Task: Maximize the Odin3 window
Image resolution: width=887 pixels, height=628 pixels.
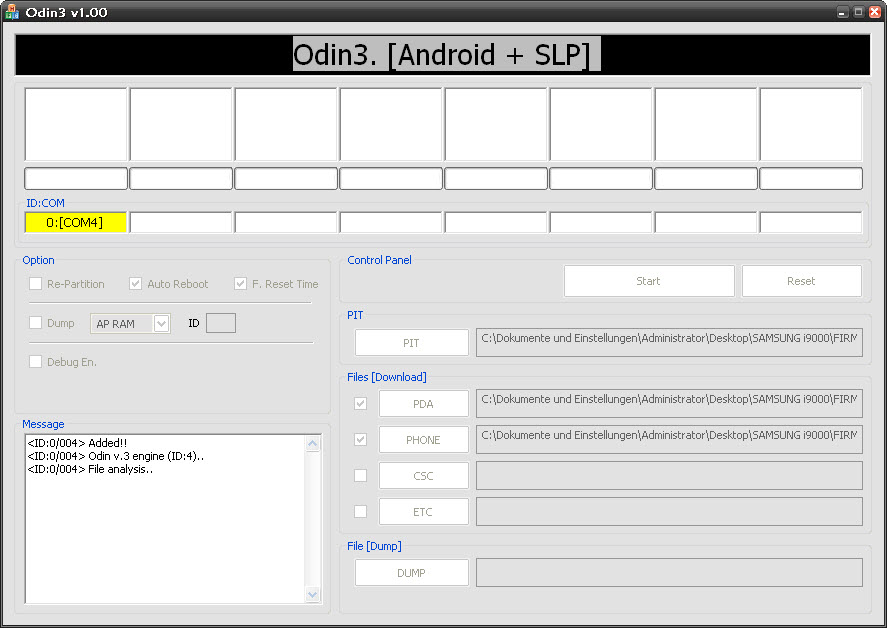Action: [x=859, y=12]
